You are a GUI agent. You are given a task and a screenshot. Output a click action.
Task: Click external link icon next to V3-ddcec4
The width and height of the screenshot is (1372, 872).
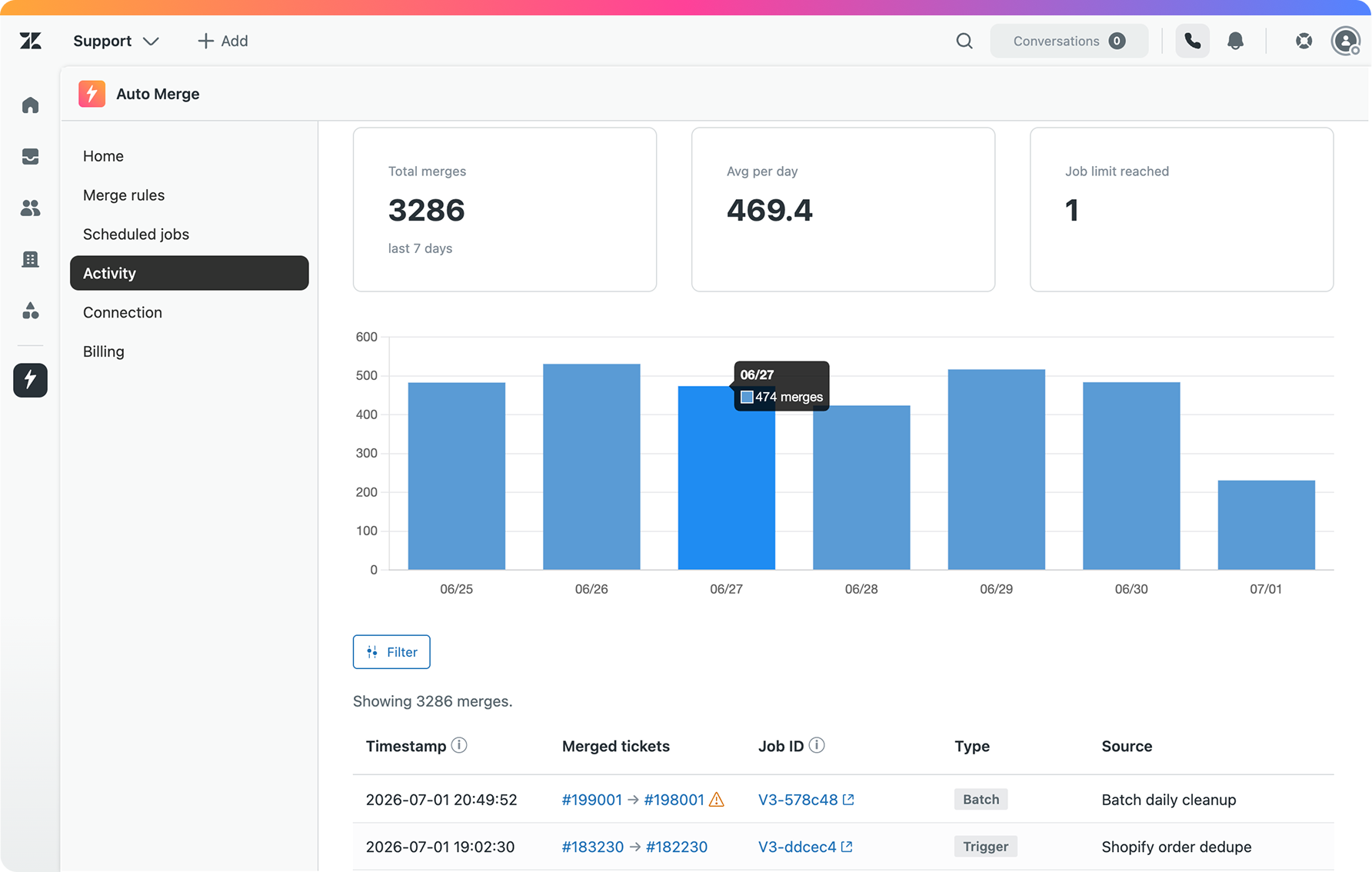[x=847, y=847]
